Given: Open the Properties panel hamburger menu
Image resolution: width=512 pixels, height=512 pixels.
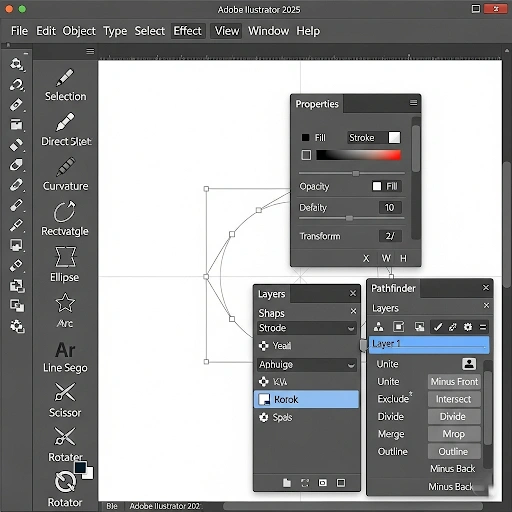Looking at the screenshot, I should [x=413, y=103].
